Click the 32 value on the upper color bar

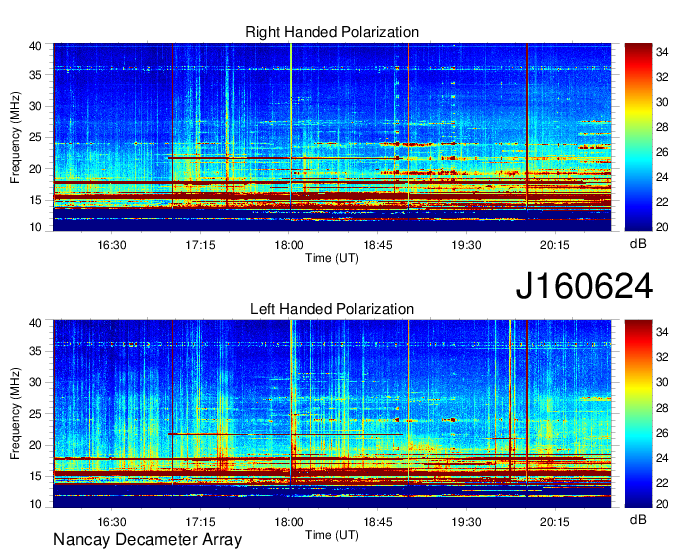click(662, 77)
